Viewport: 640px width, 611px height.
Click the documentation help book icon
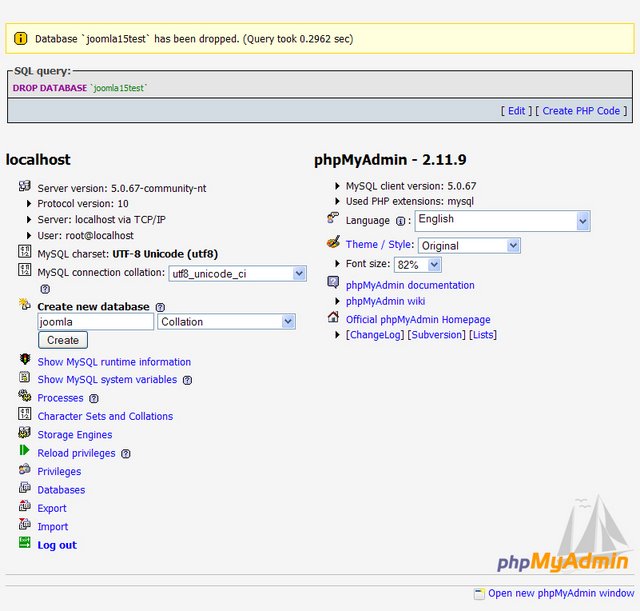click(333, 282)
